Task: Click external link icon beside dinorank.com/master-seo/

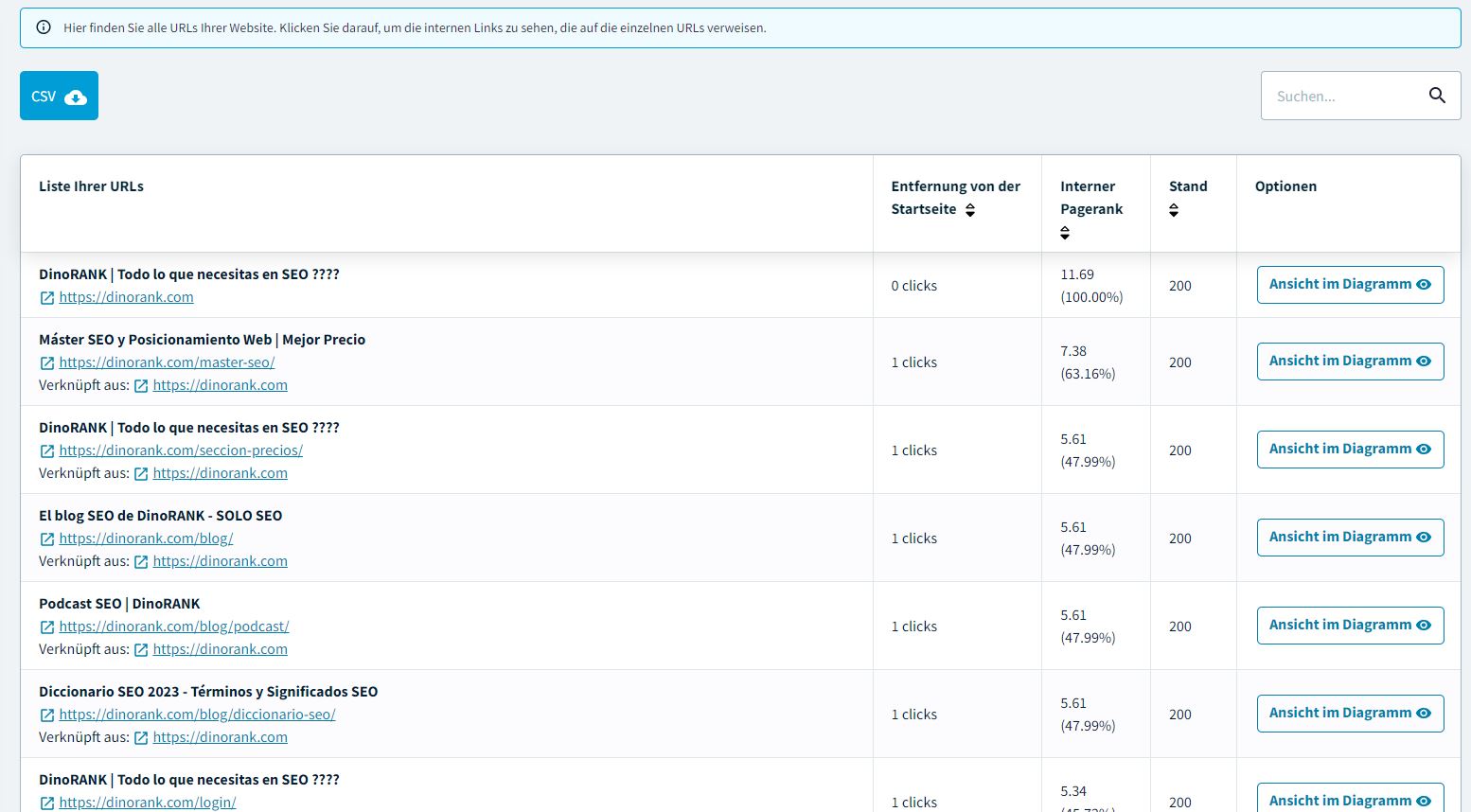Action: point(47,363)
